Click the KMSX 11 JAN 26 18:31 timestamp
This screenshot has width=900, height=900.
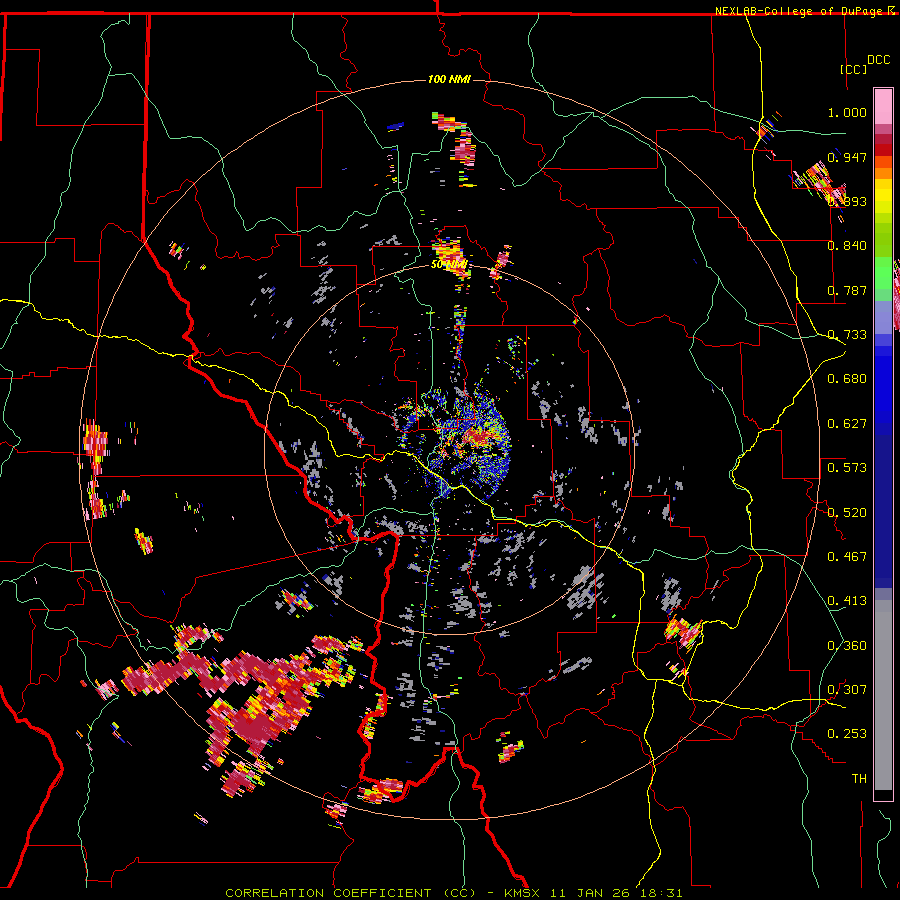[593, 893]
